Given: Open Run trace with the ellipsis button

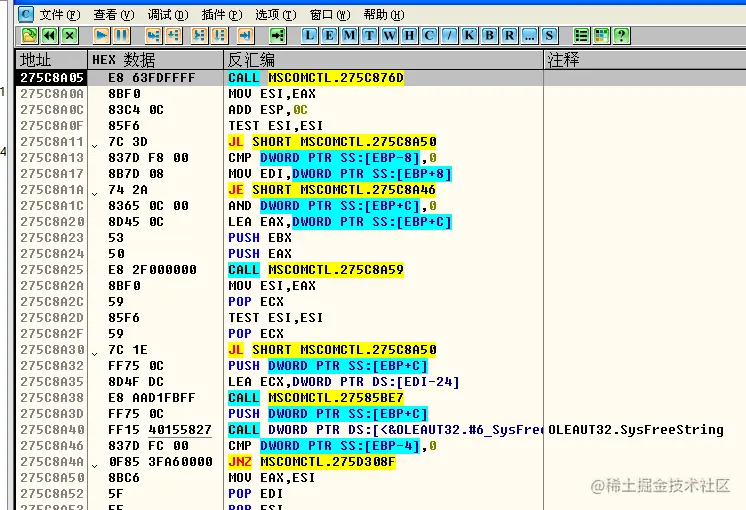Looking at the screenshot, I should [x=529, y=36].
